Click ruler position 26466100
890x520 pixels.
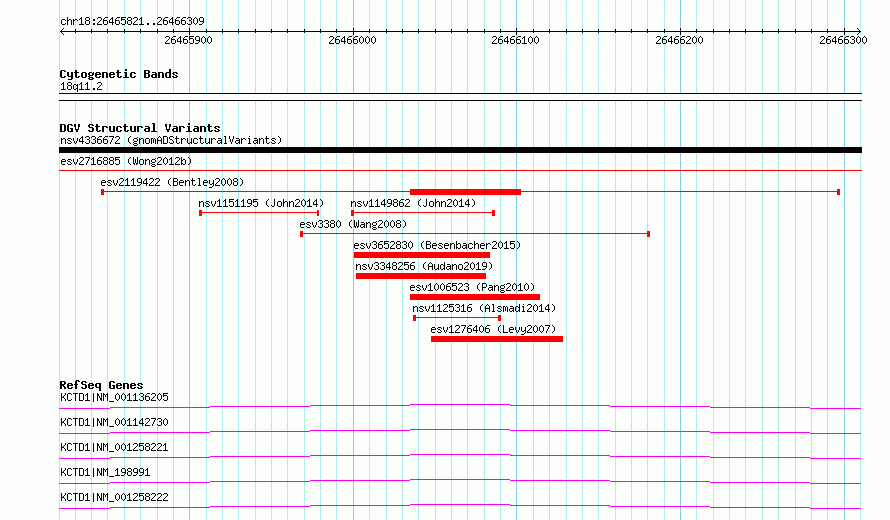(x=515, y=40)
